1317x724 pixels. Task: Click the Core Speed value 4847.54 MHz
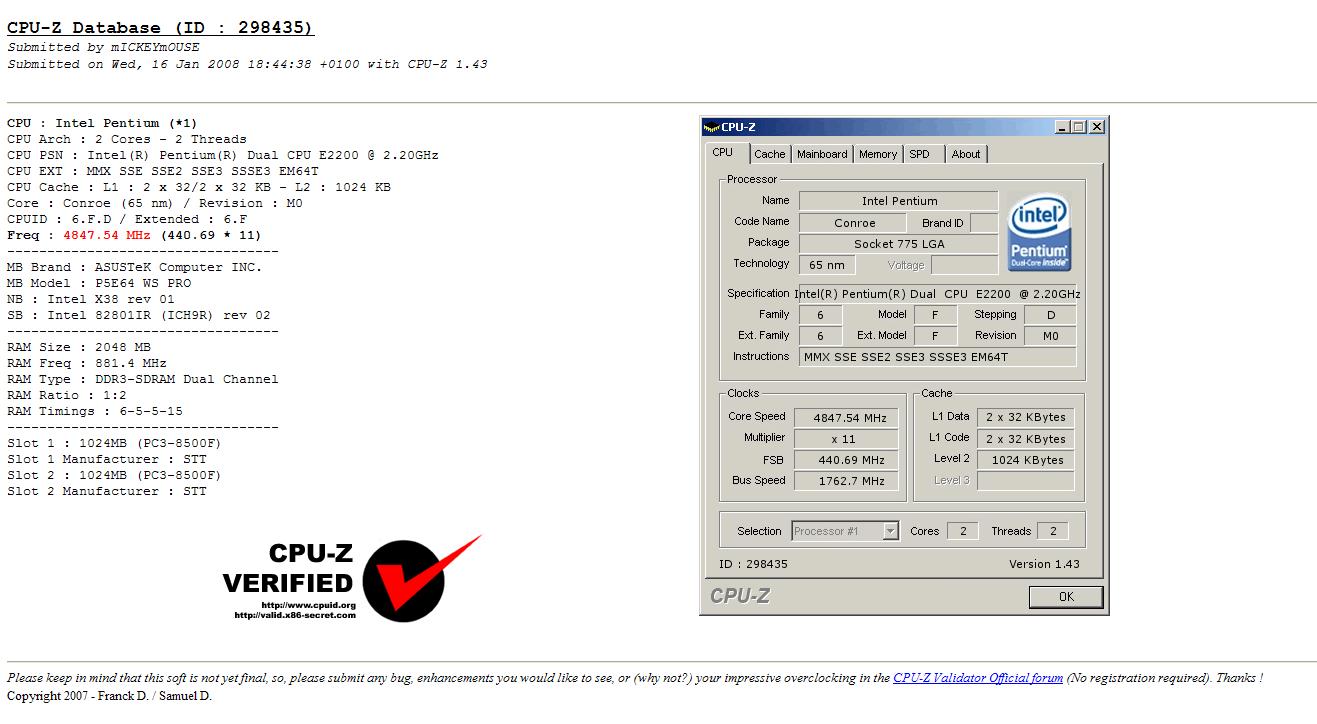coord(846,418)
